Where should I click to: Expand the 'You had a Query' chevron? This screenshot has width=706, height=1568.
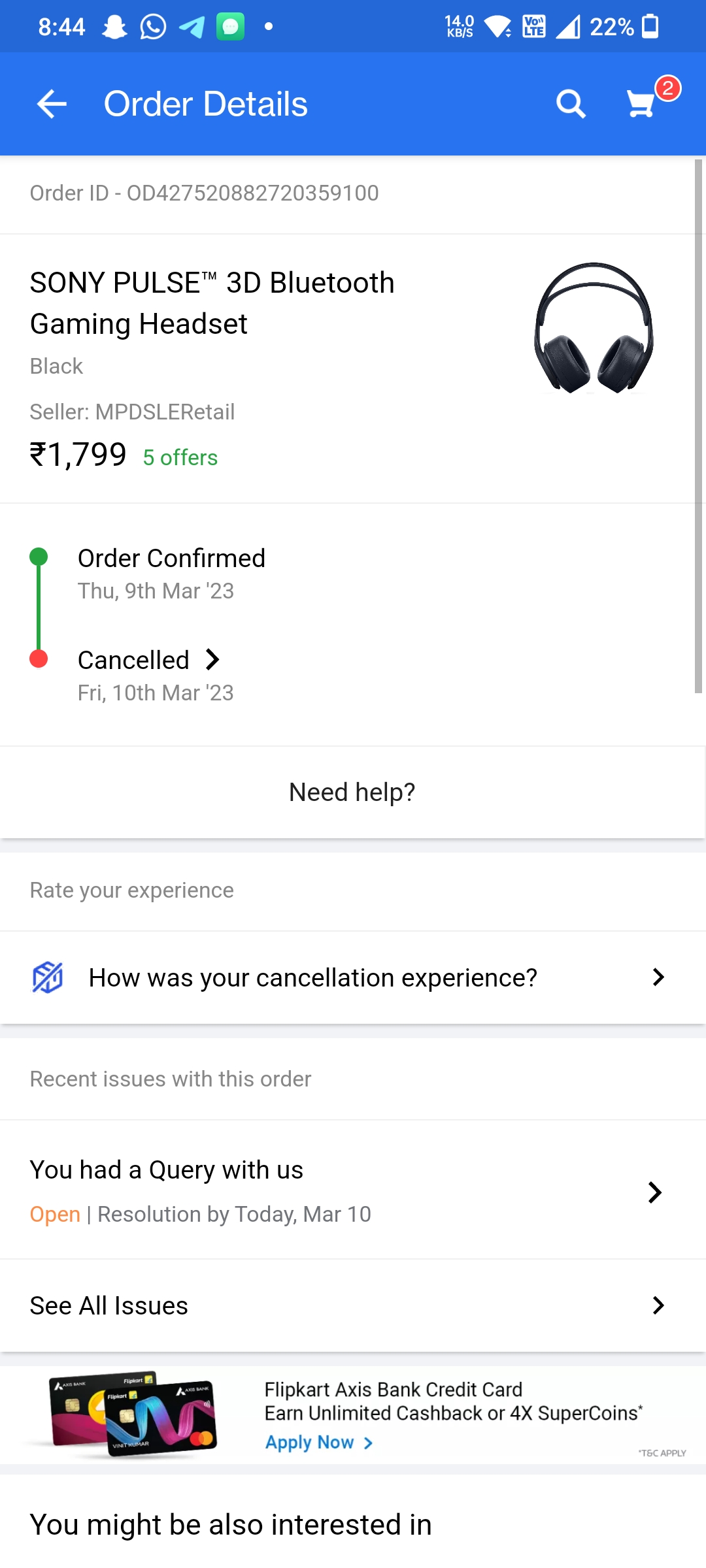655,1192
